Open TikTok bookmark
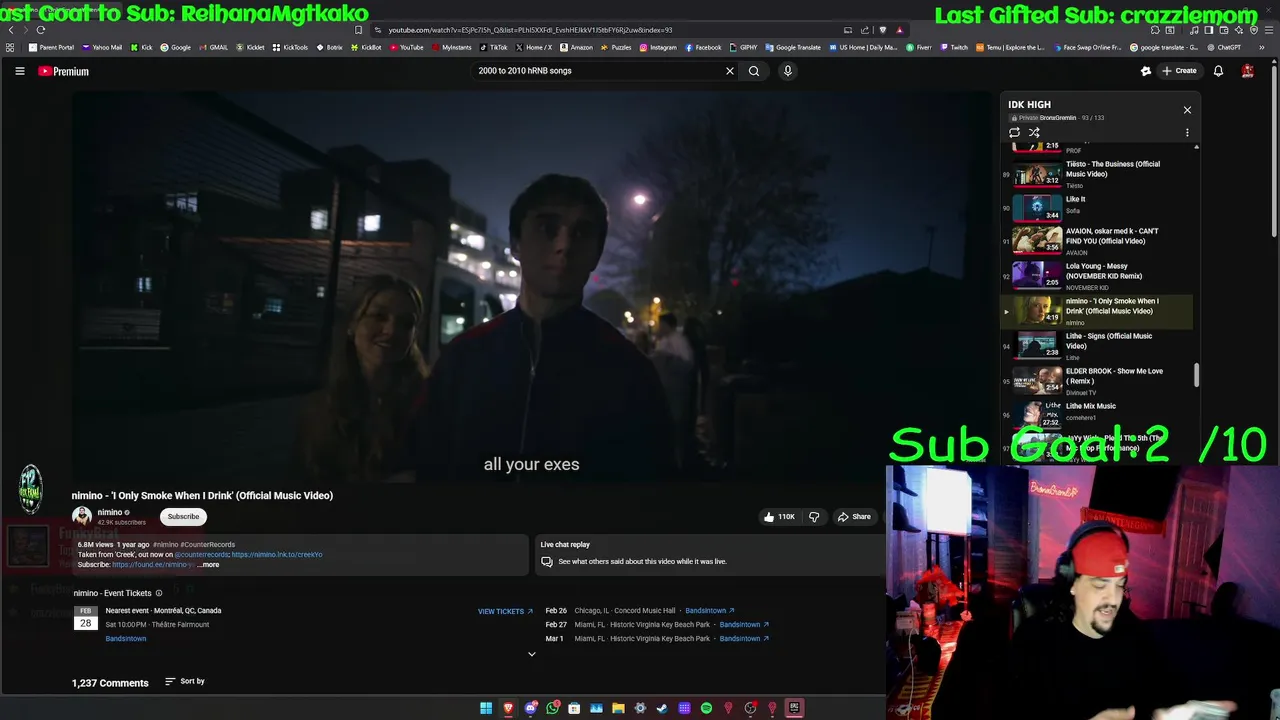 (494, 47)
